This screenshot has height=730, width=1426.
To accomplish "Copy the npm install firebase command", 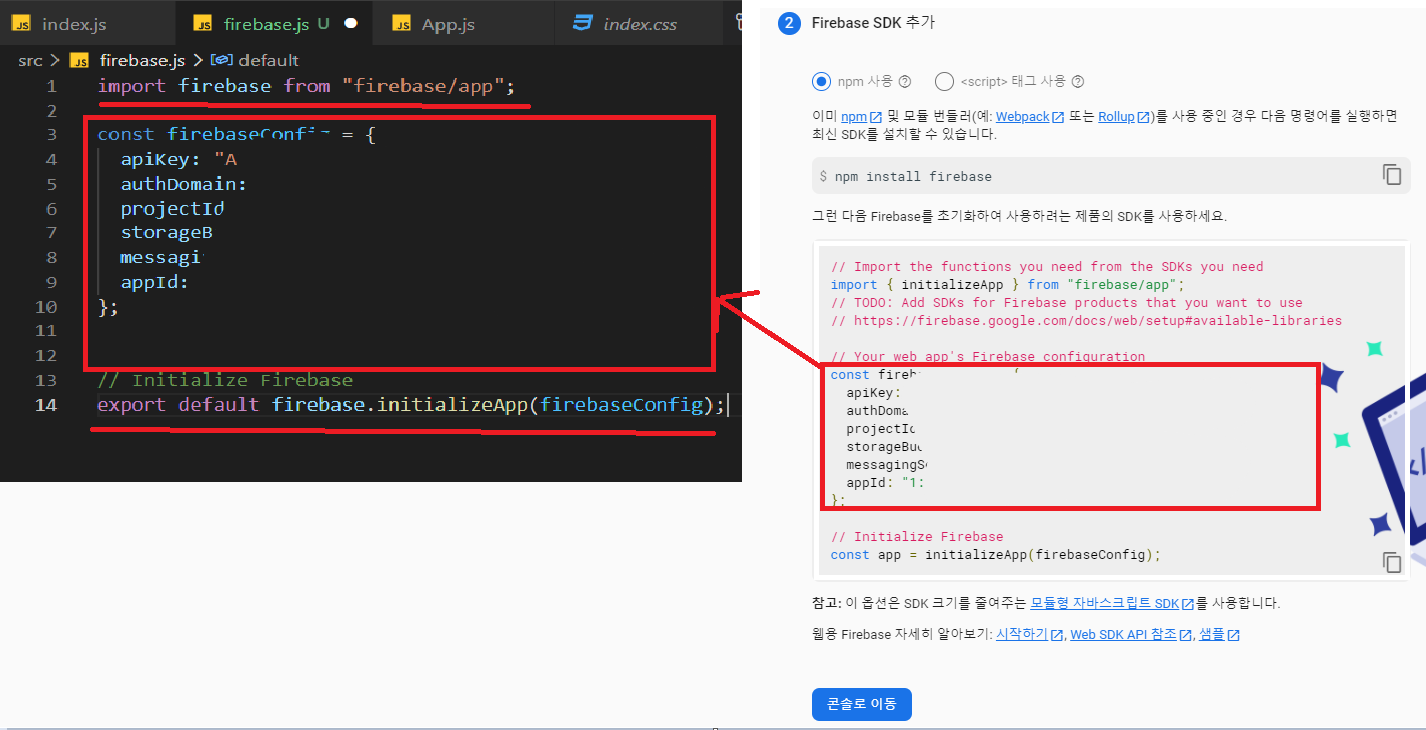I will pyautogui.click(x=1392, y=175).
